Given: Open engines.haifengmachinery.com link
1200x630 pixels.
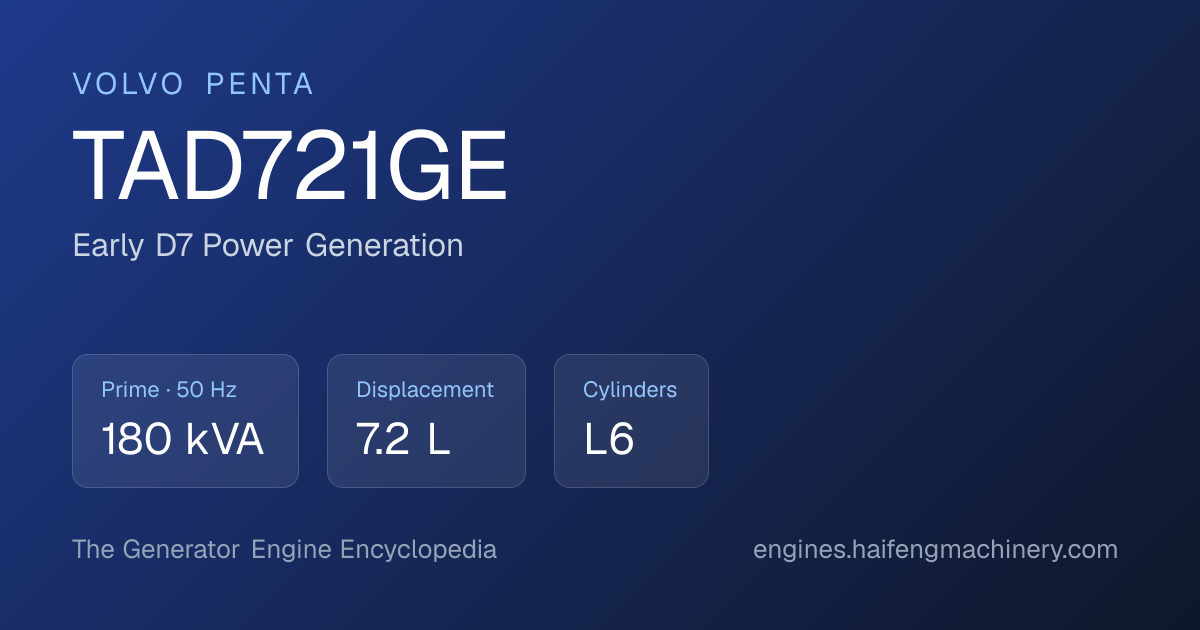Looking at the screenshot, I should [935, 550].
